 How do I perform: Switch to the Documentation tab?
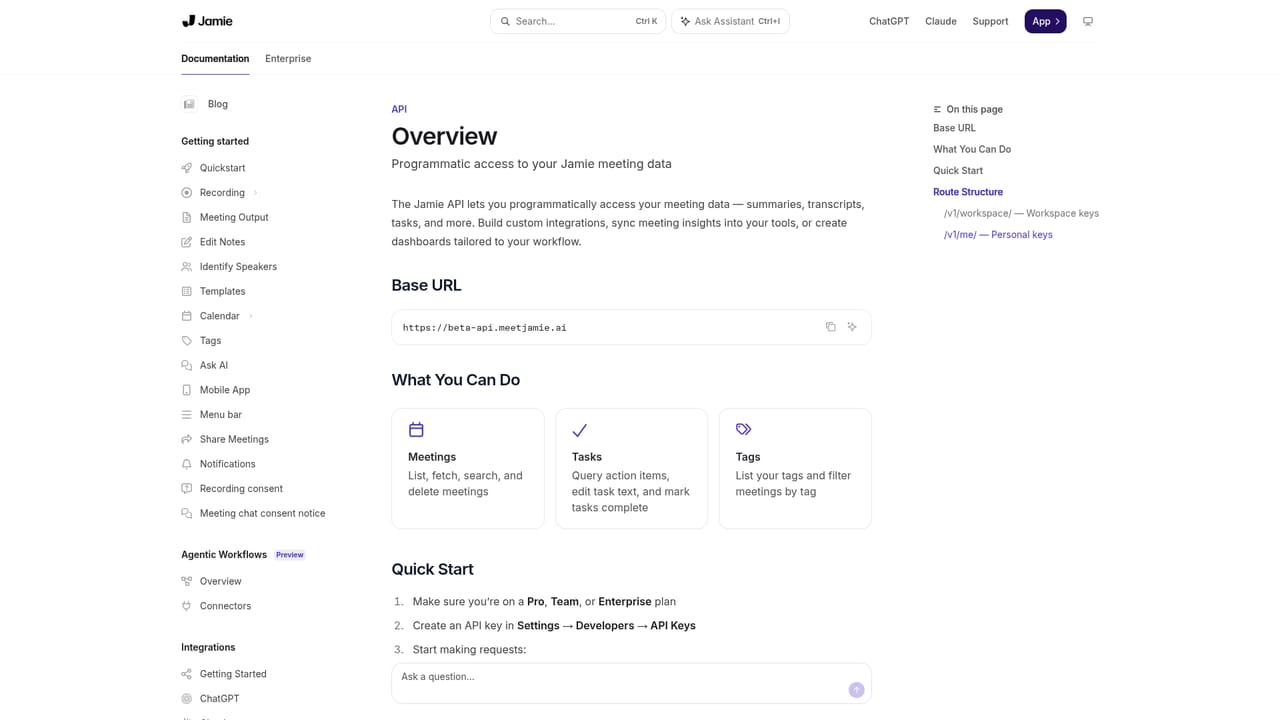coord(215,59)
